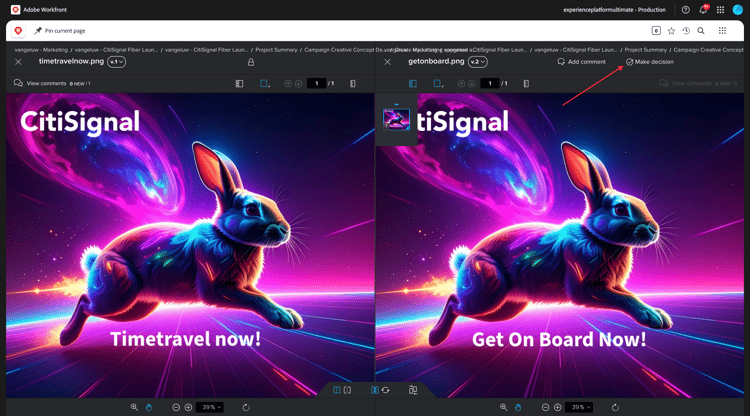
Task: Toggle synchronized panning lock
Action: pos(375,390)
